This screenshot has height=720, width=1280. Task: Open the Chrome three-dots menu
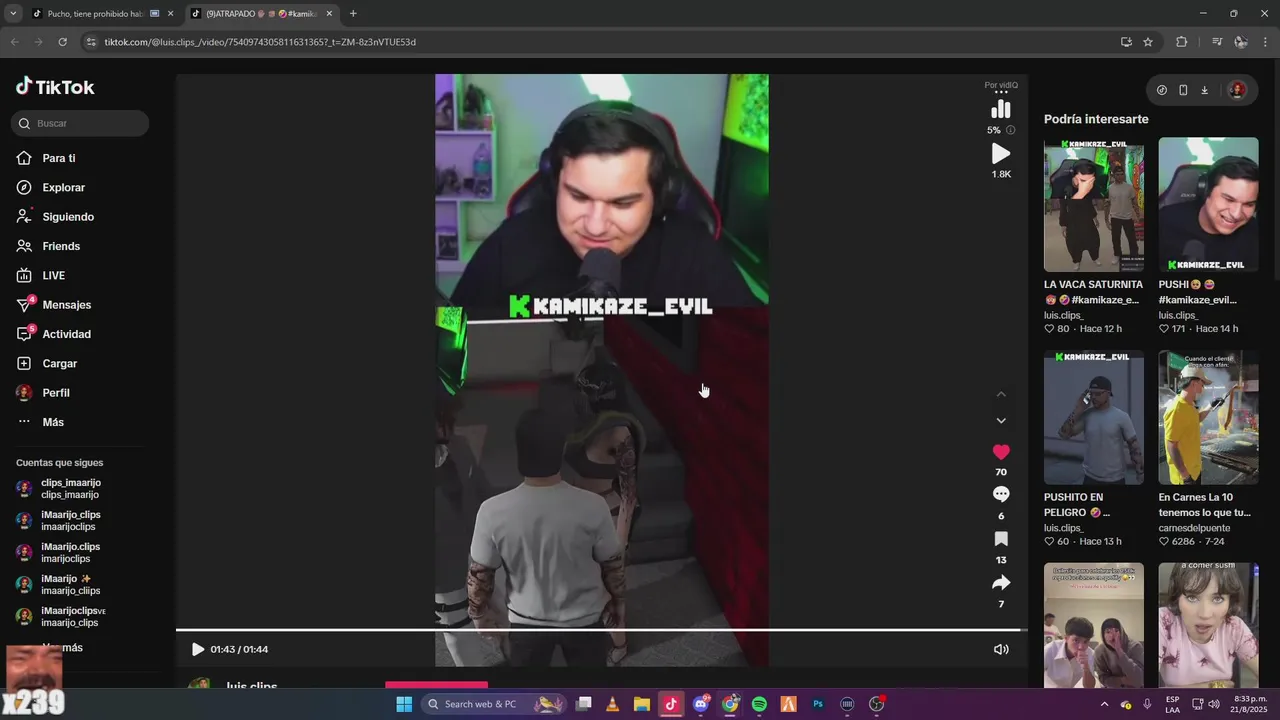coord(1266,42)
